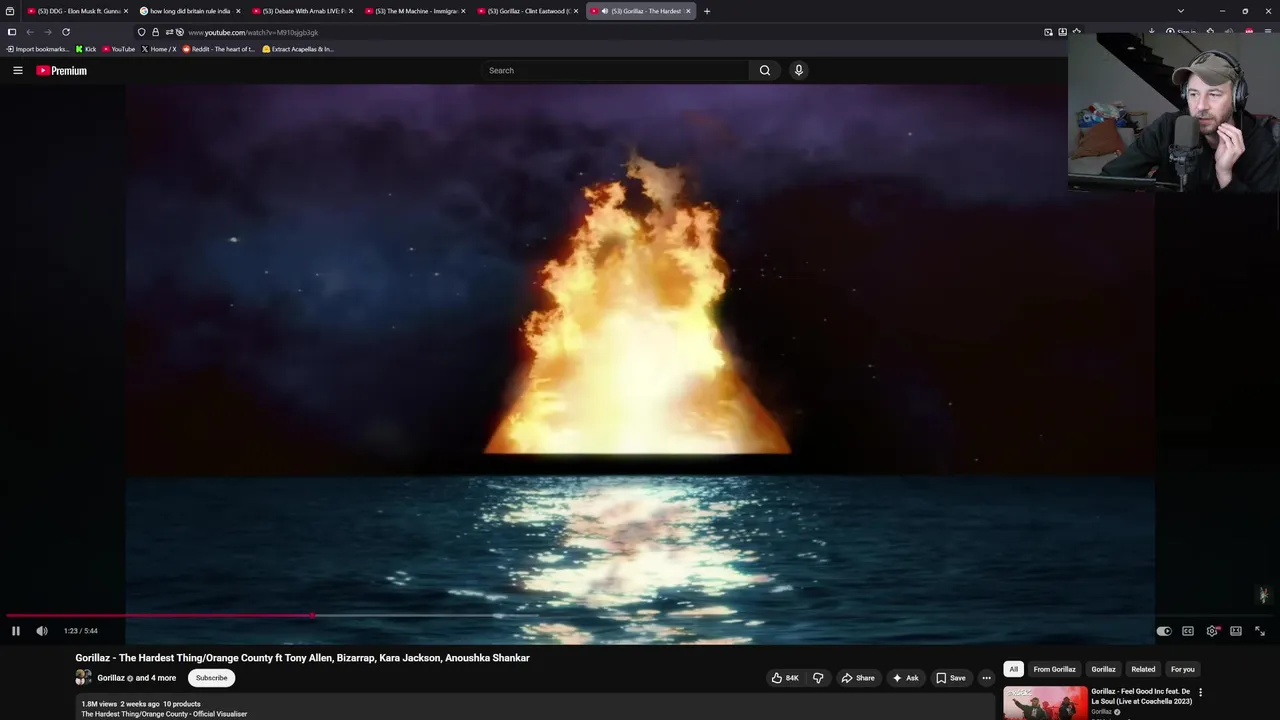Save the video to a playlist
The width and height of the screenshot is (1280, 720).
click(951, 678)
